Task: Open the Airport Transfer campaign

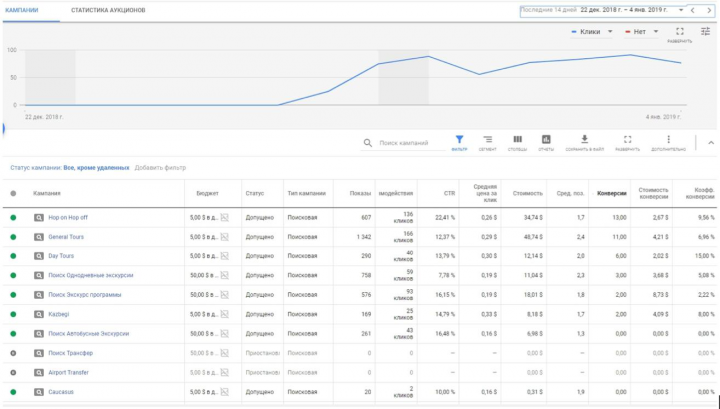Action: 68,373
